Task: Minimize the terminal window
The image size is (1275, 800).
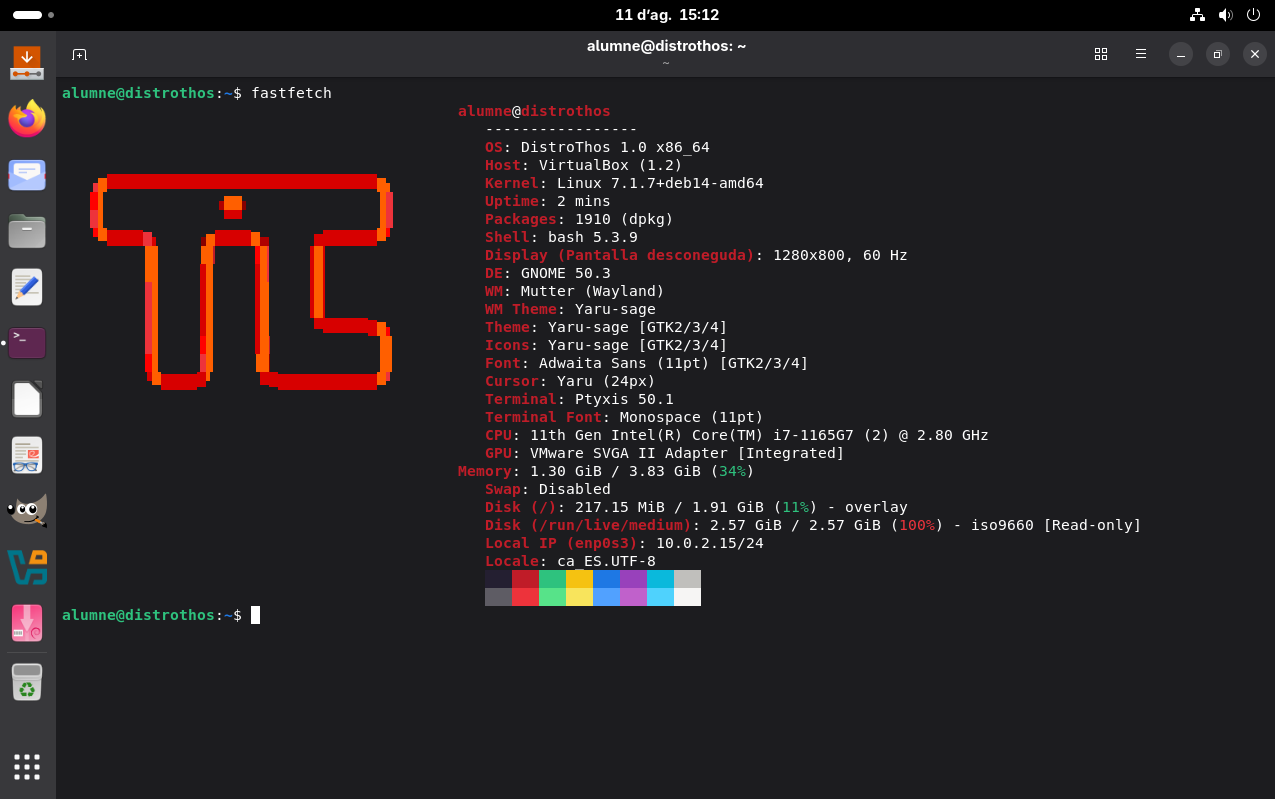Action: (1181, 54)
